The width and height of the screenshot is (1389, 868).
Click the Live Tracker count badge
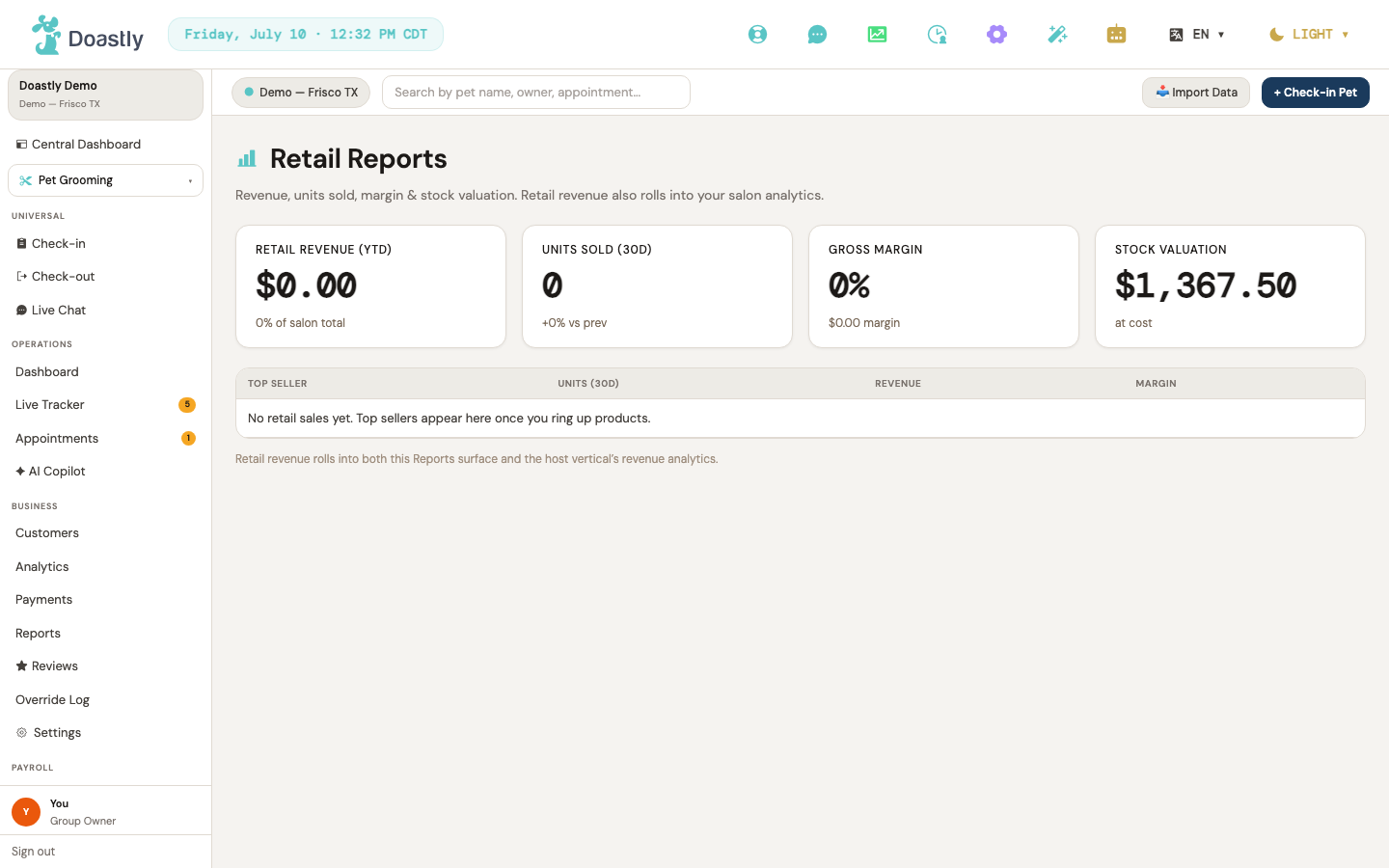coord(187,405)
